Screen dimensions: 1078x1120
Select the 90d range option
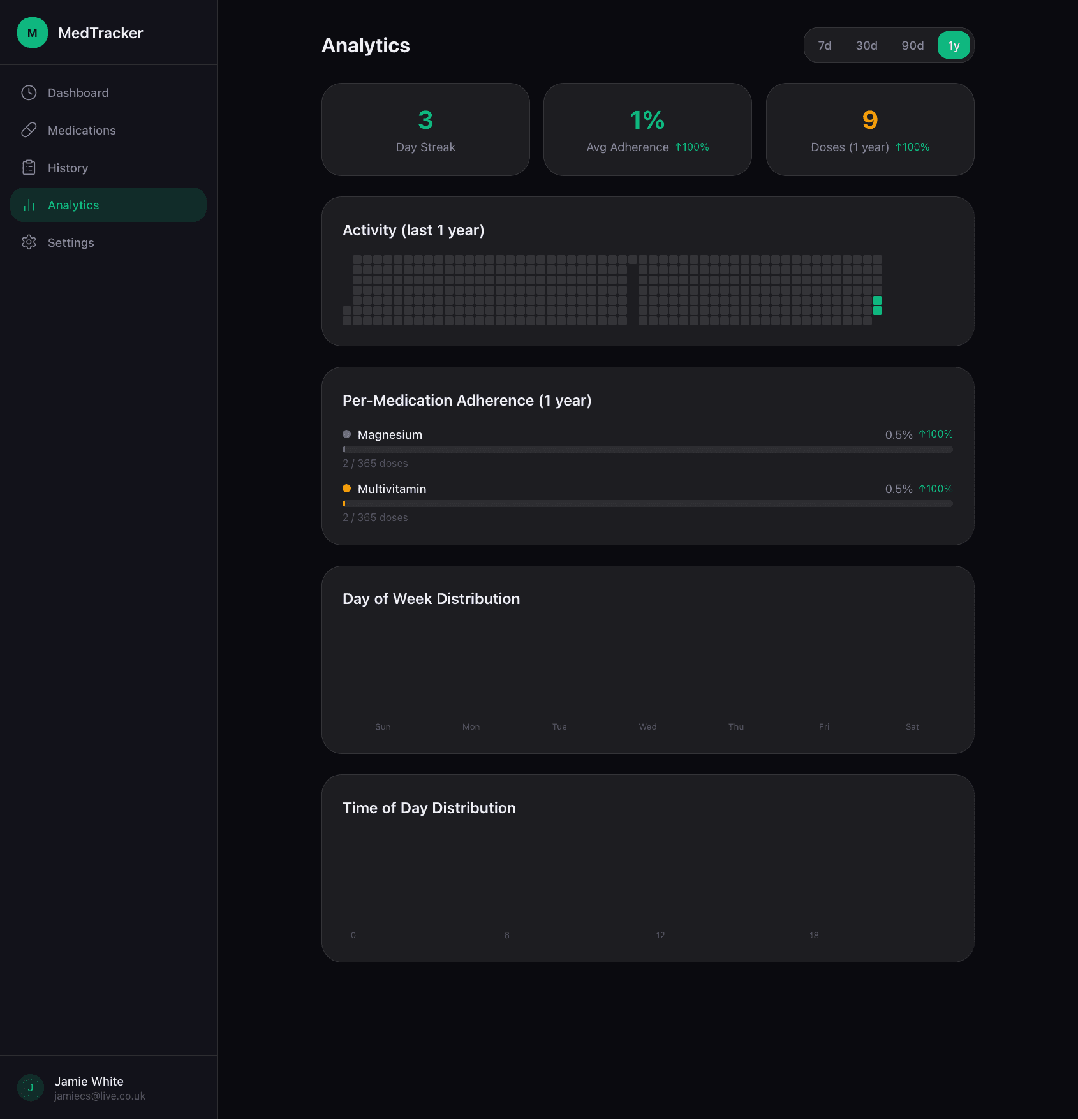[x=912, y=45]
